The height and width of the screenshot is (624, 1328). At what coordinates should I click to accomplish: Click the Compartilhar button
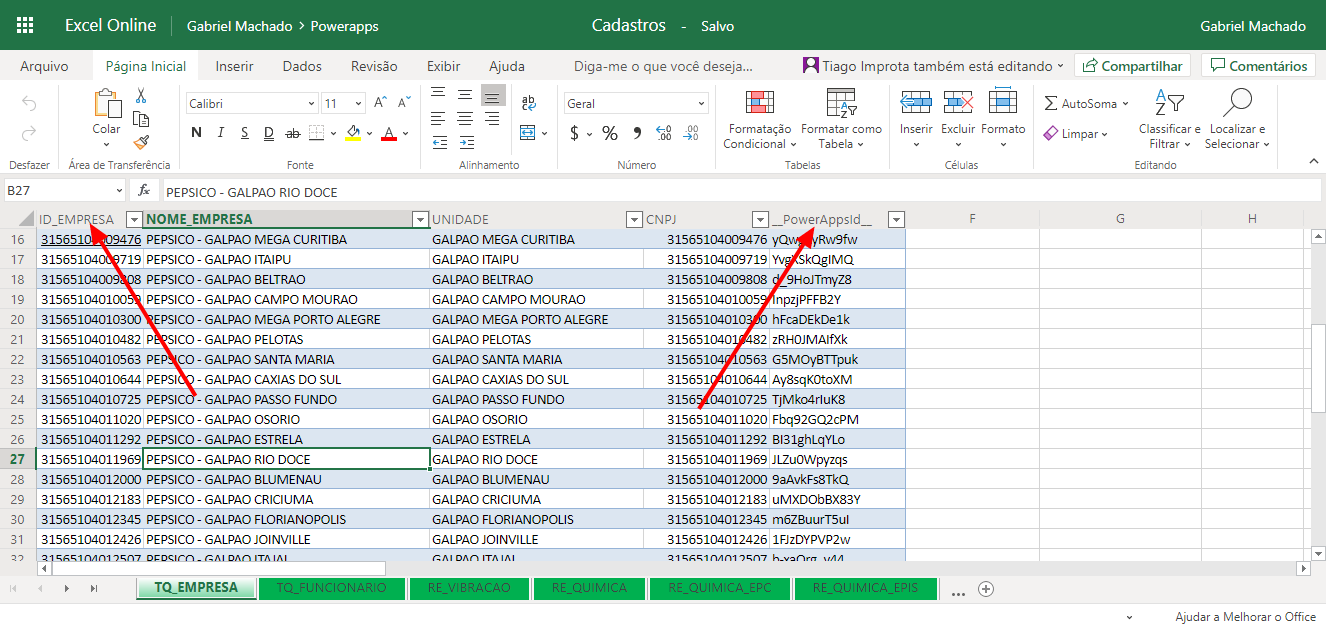1132,66
